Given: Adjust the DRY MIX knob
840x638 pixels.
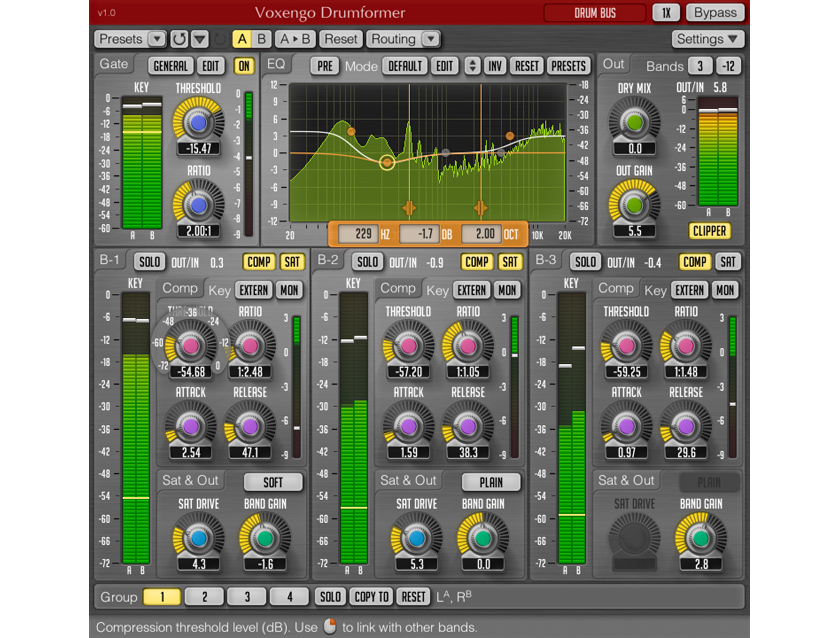Looking at the screenshot, I should tap(634, 123).
